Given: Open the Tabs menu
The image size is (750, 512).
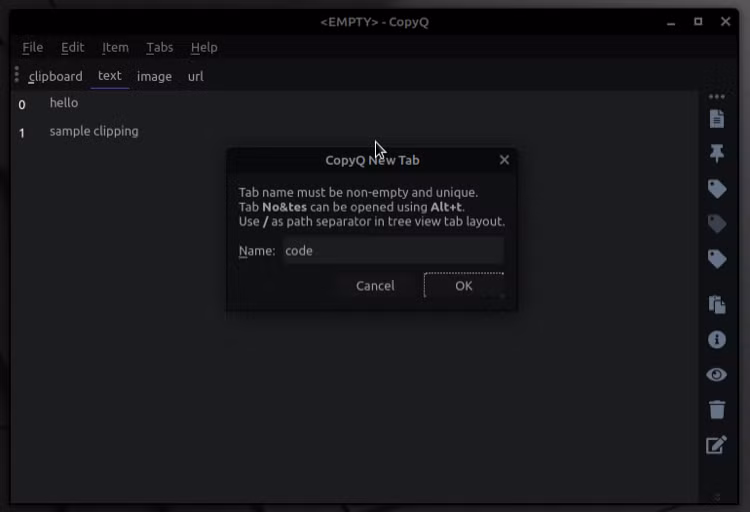Looking at the screenshot, I should [160, 47].
